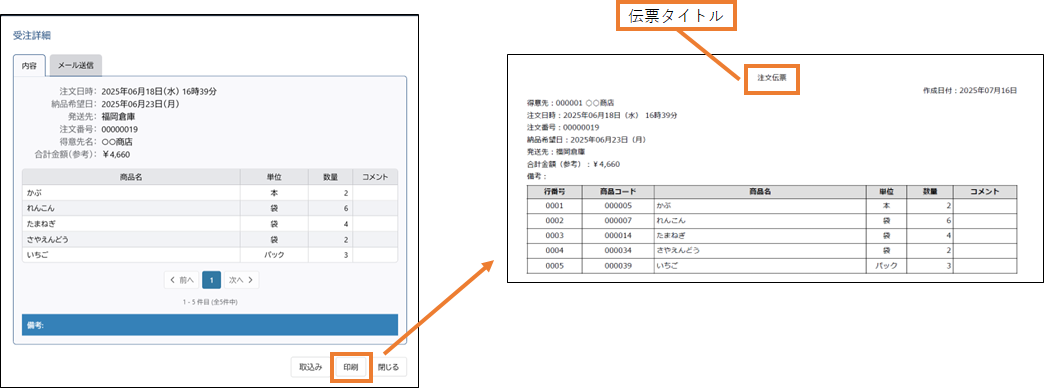Viewport: 1044px width, 388px height.
Task: Click the 備考 blue bar
Action: 210,325
